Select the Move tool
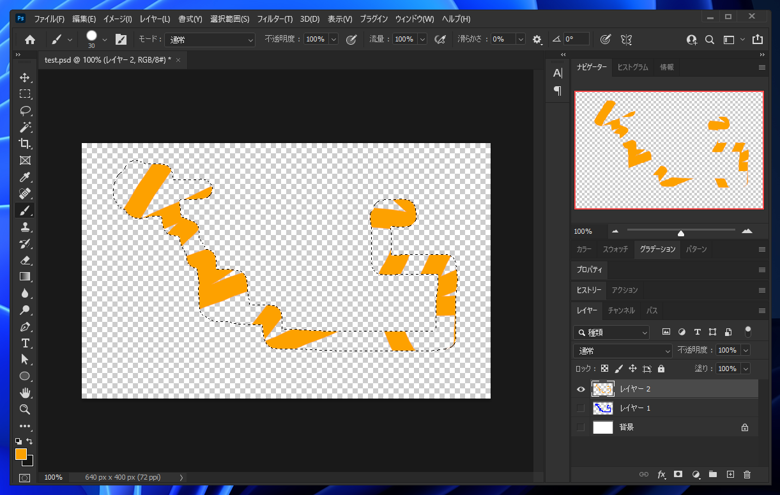Screen dimensions: 780x495 pos(25,77)
